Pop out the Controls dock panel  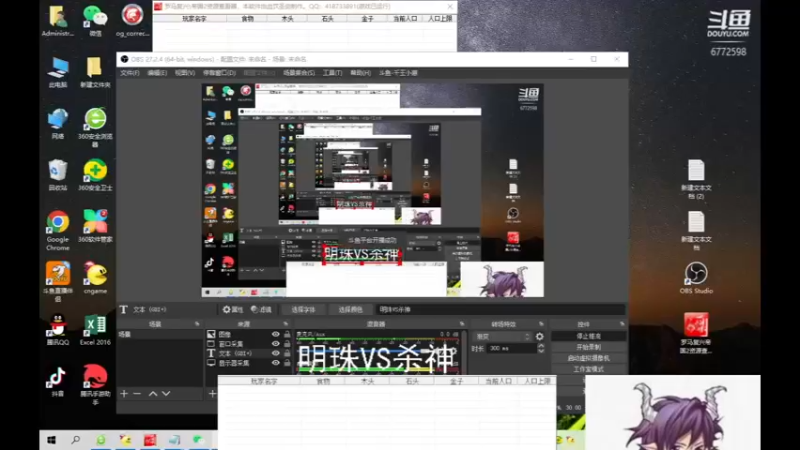coord(622,324)
